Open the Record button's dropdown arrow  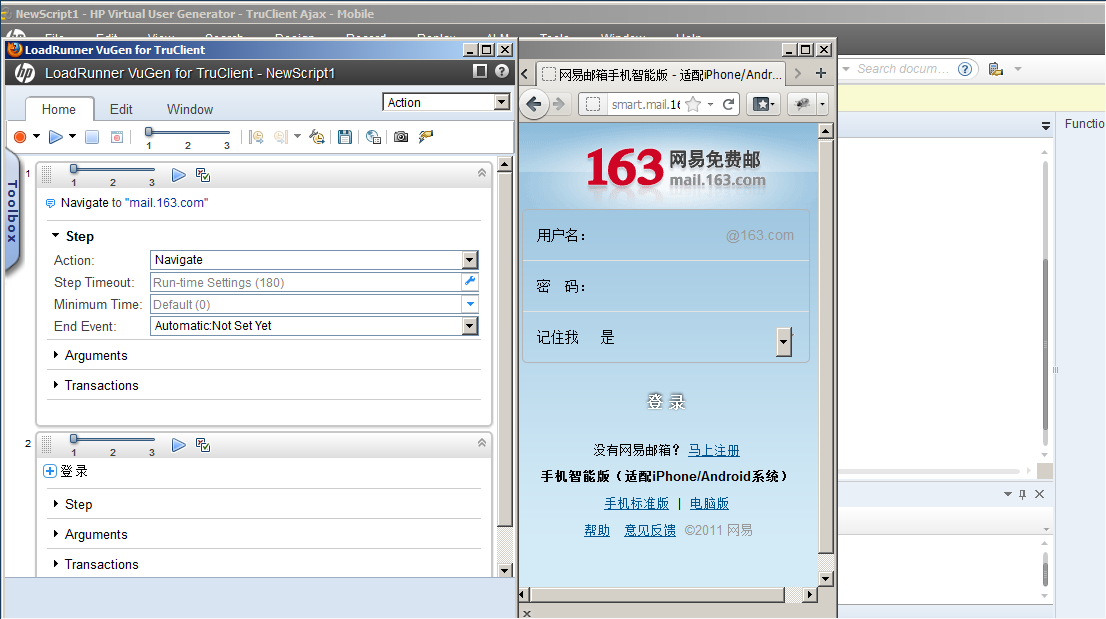click(x=36, y=137)
